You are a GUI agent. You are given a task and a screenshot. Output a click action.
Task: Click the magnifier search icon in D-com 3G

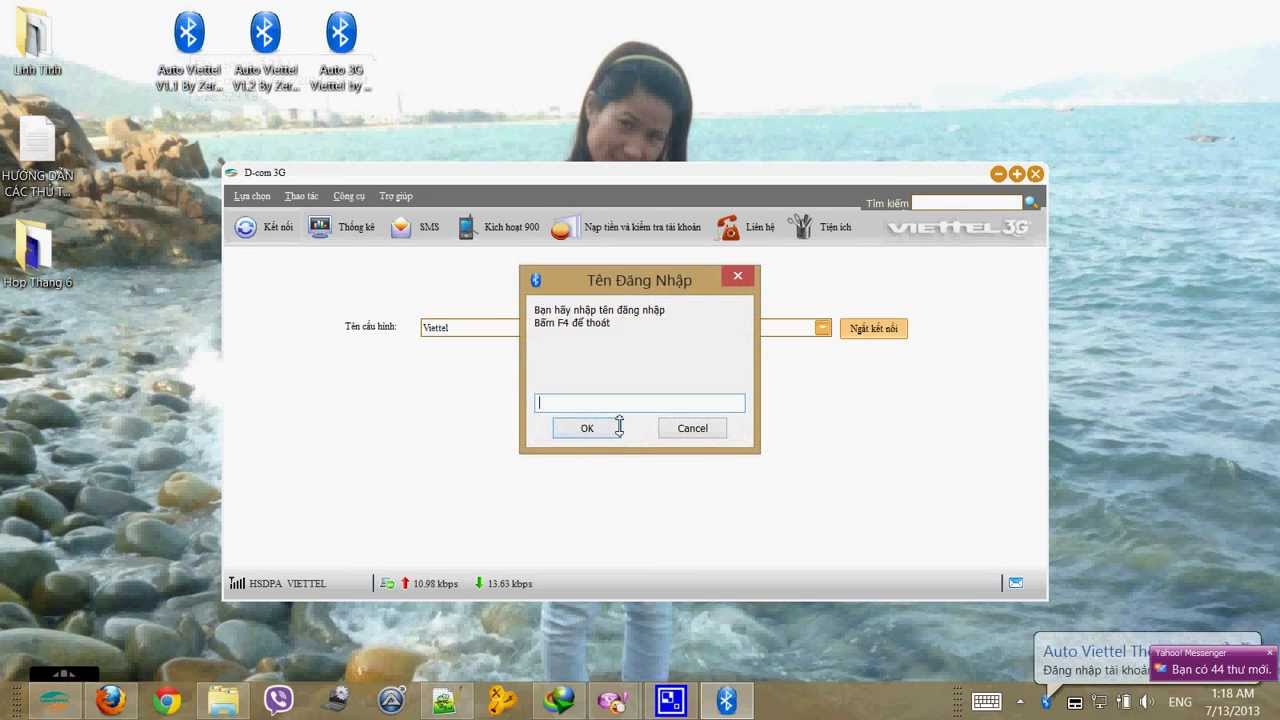[x=1031, y=203]
